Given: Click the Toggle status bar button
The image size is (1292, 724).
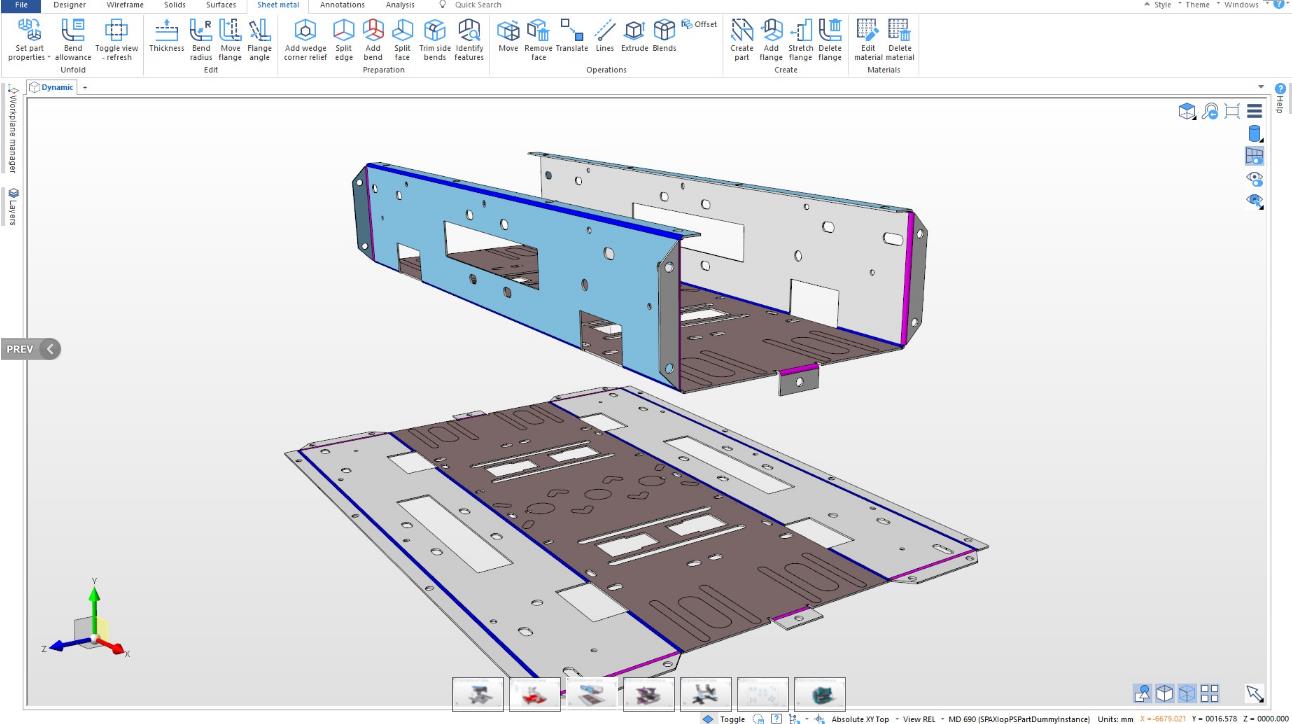Looking at the screenshot, I should 725,718.
